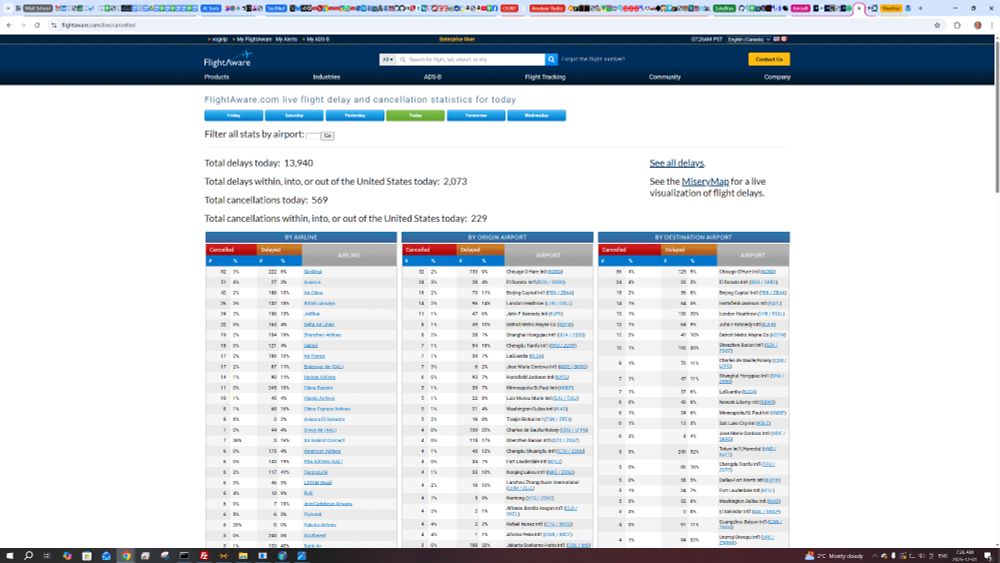Select the Friday stats tab
The width and height of the screenshot is (1000, 563).
[233, 115]
